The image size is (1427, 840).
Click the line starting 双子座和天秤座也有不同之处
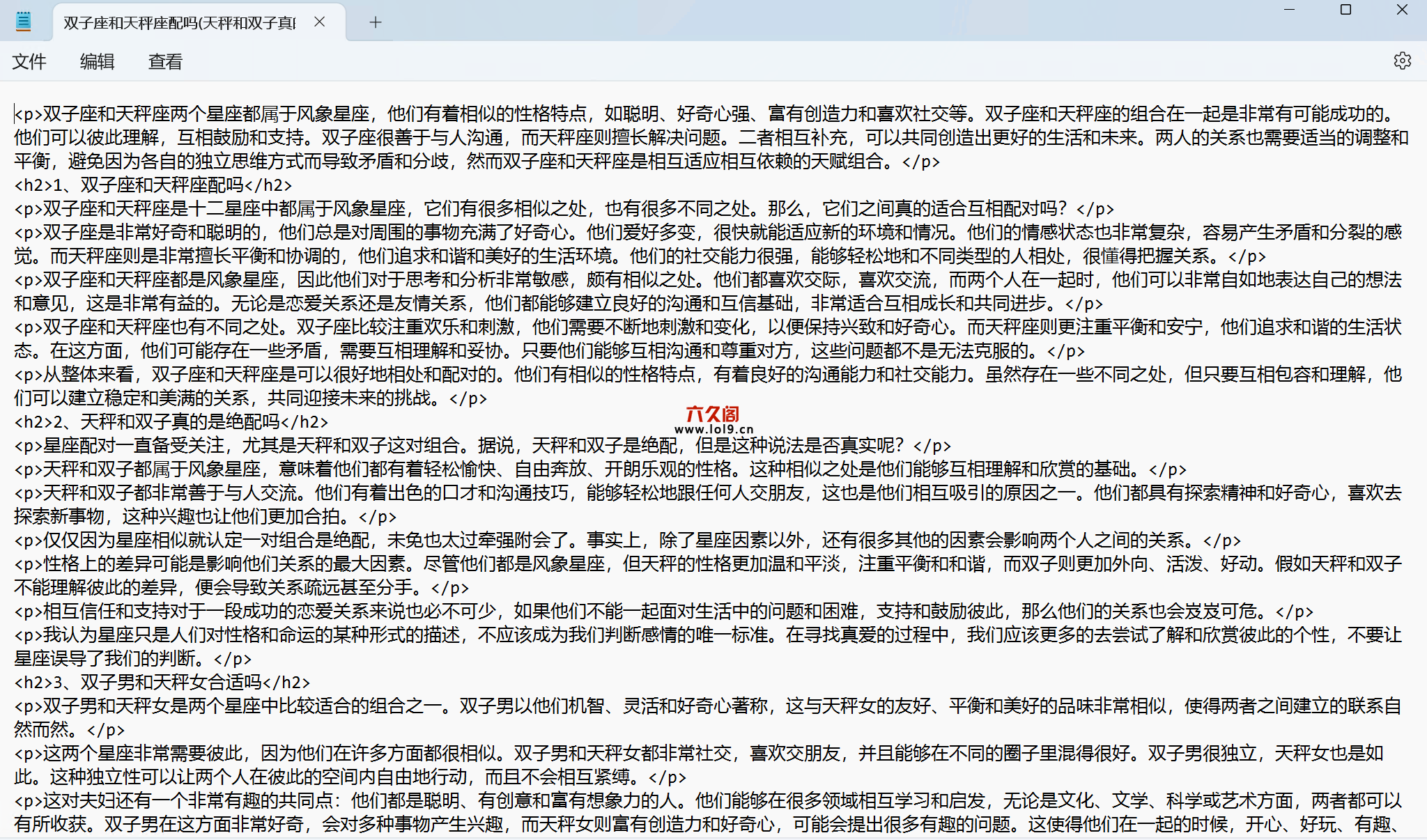pyautogui.click(x=708, y=339)
